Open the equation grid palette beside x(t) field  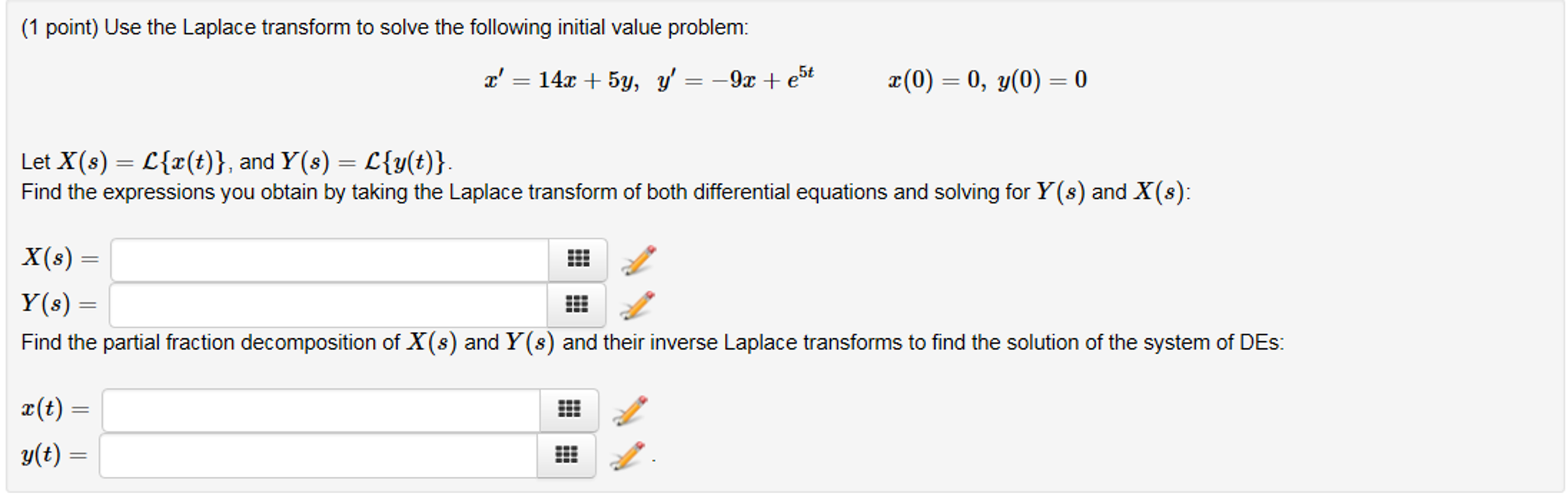[569, 410]
